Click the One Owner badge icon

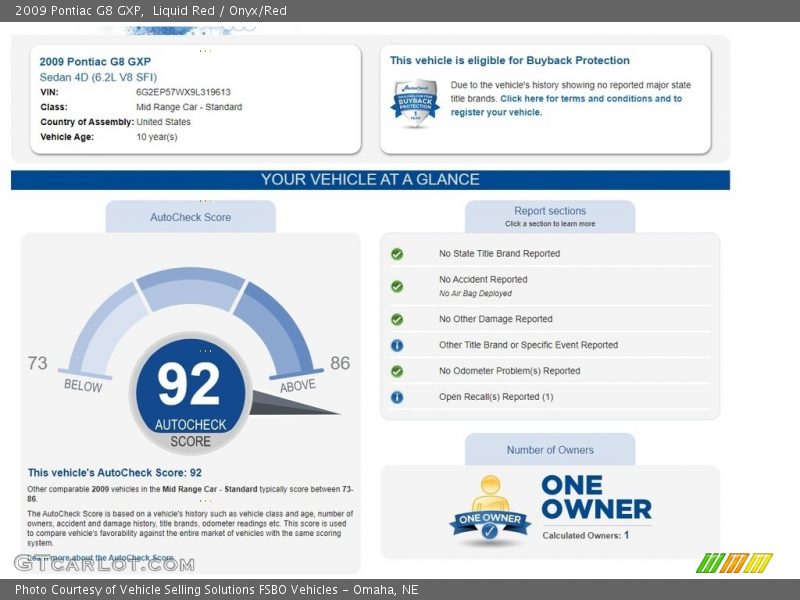(x=489, y=510)
